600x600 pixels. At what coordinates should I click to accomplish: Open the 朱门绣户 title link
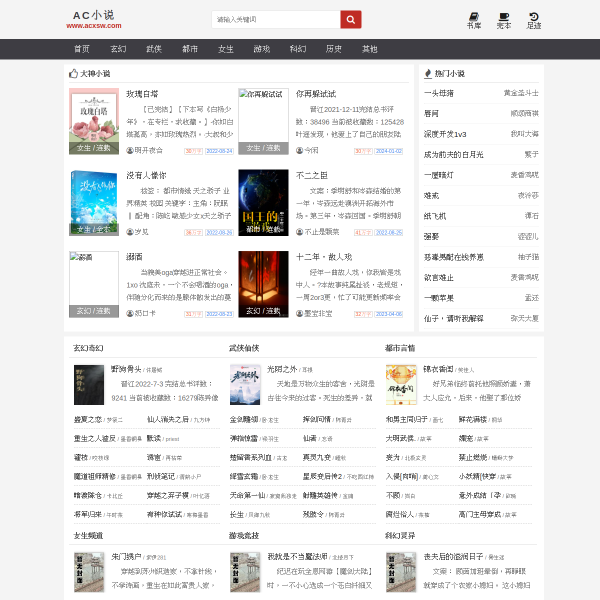coord(127,556)
